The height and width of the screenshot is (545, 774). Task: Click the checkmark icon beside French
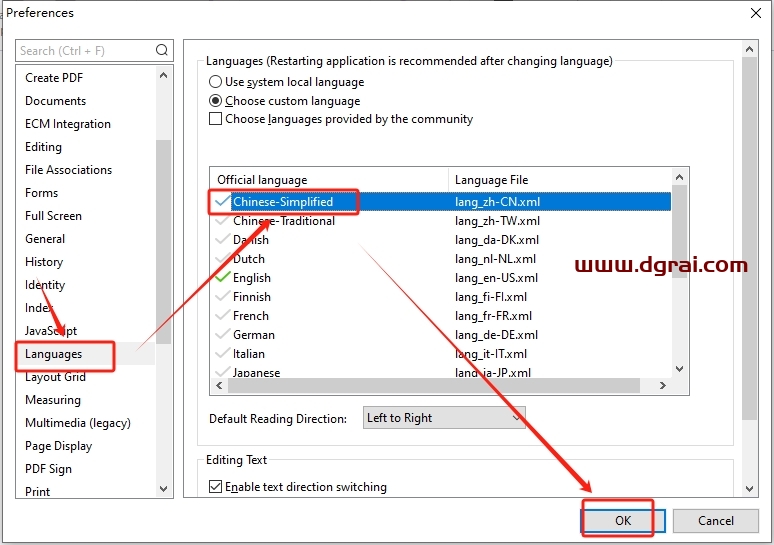(x=222, y=316)
